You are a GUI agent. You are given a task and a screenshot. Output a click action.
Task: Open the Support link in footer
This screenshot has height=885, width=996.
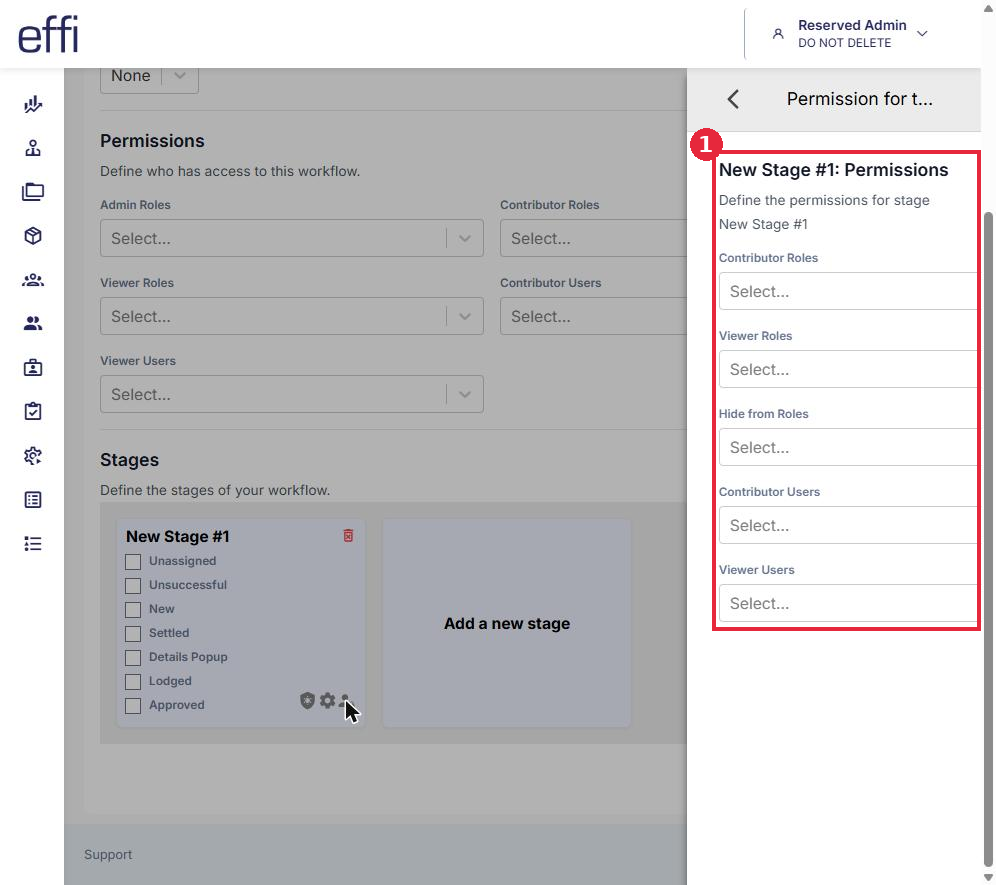pyautogui.click(x=108, y=855)
